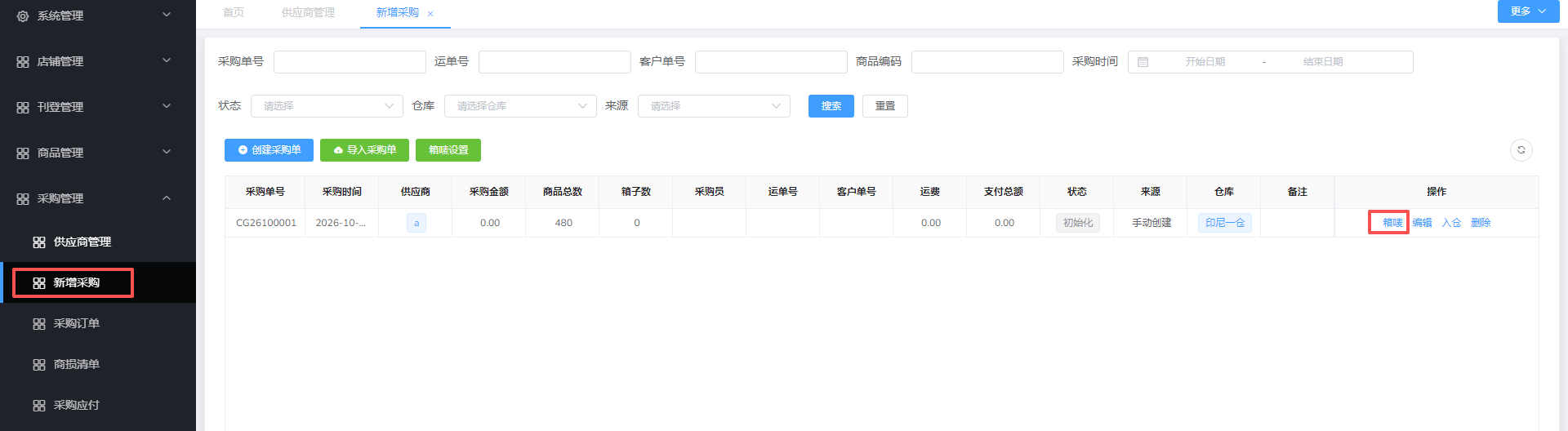
Task: Expand the 店铺管理 menu chevron
Action: coord(167,60)
